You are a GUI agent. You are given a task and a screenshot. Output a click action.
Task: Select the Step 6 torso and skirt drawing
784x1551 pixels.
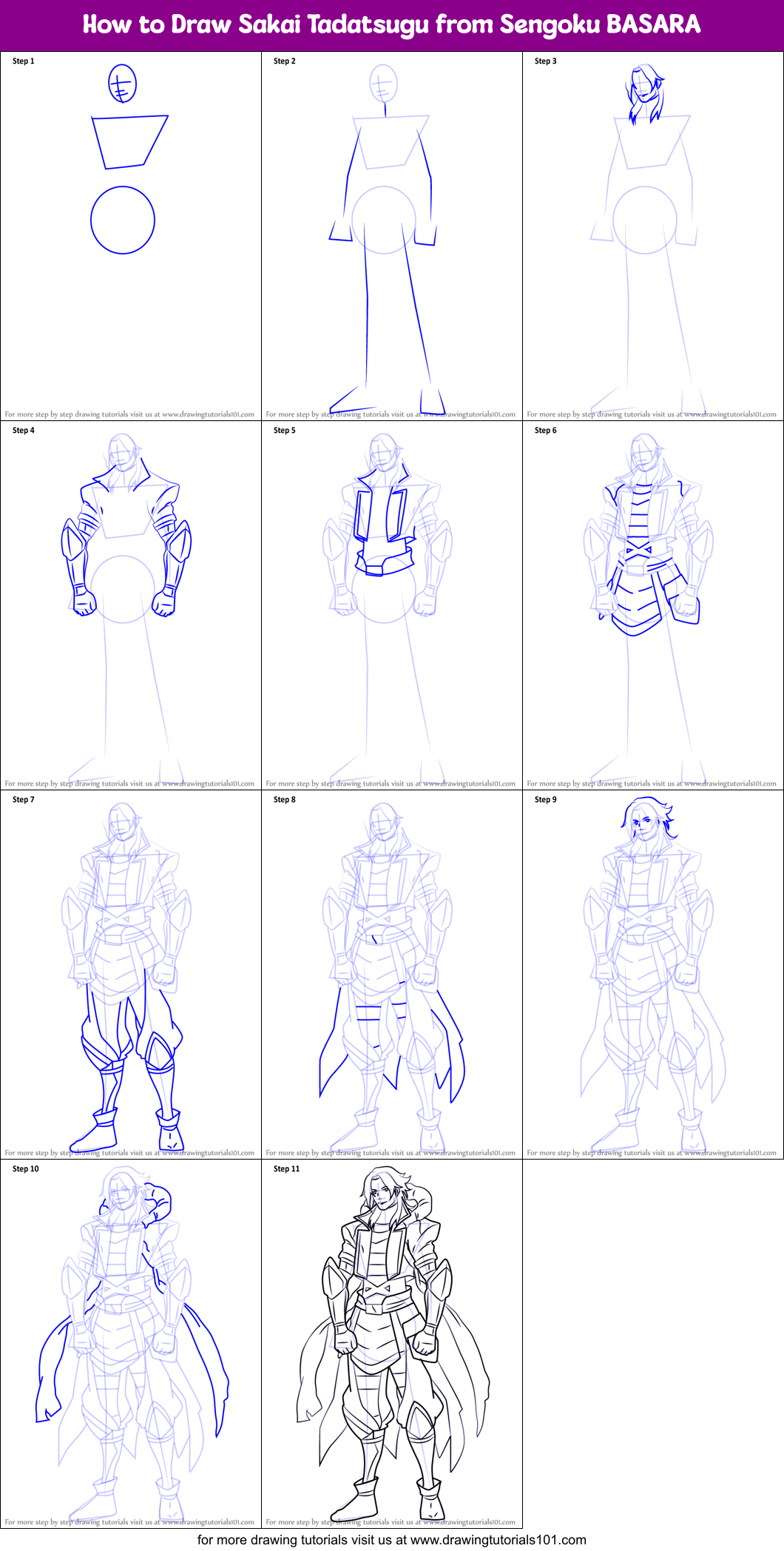pos(652,605)
